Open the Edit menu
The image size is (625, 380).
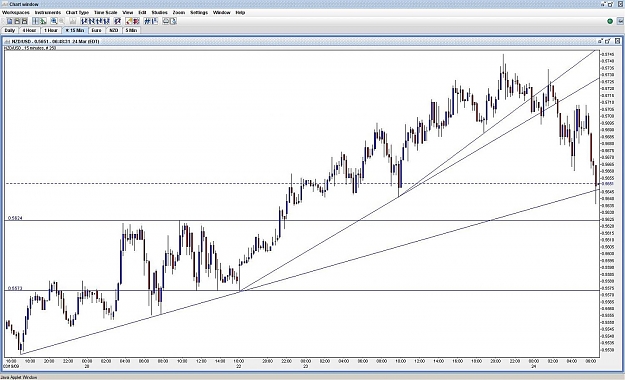pos(142,12)
